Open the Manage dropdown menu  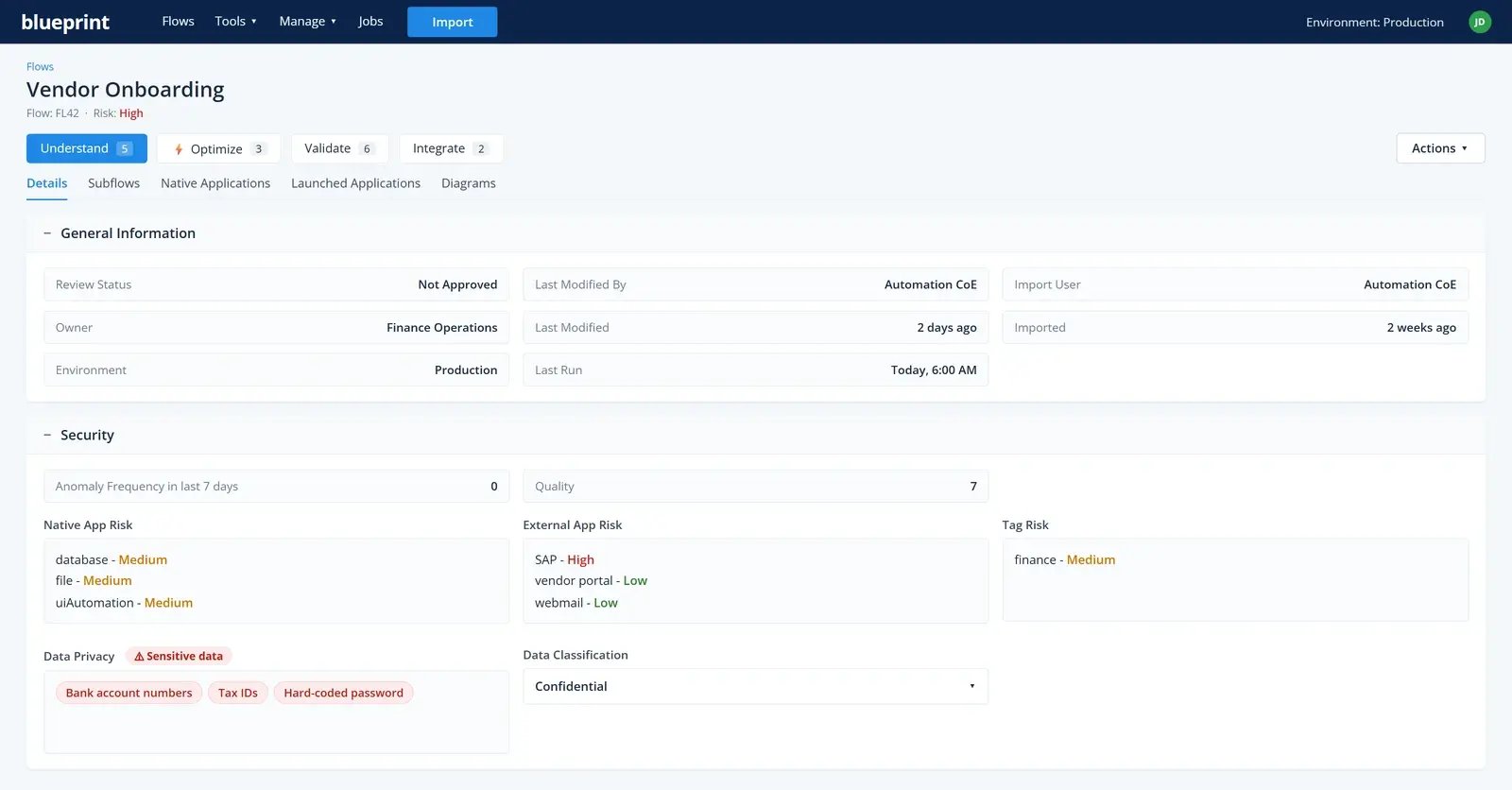pos(307,21)
